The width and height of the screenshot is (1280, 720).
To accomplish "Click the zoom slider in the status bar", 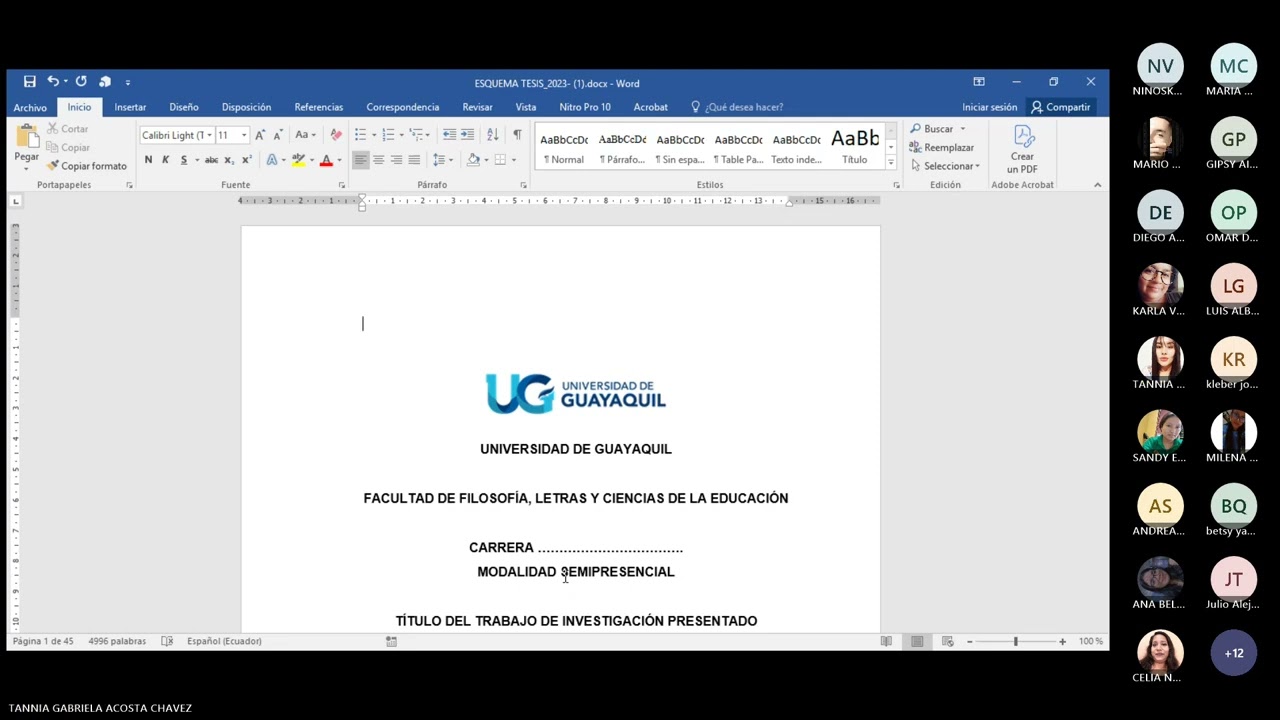I will pos(1015,641).
